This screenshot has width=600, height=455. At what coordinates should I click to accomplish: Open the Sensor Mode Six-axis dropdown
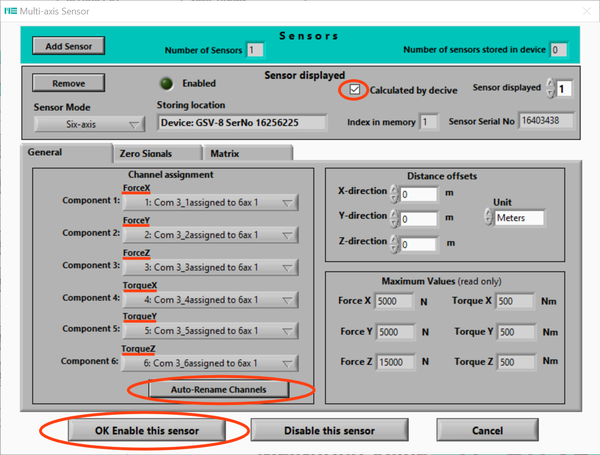coord(90,124)
